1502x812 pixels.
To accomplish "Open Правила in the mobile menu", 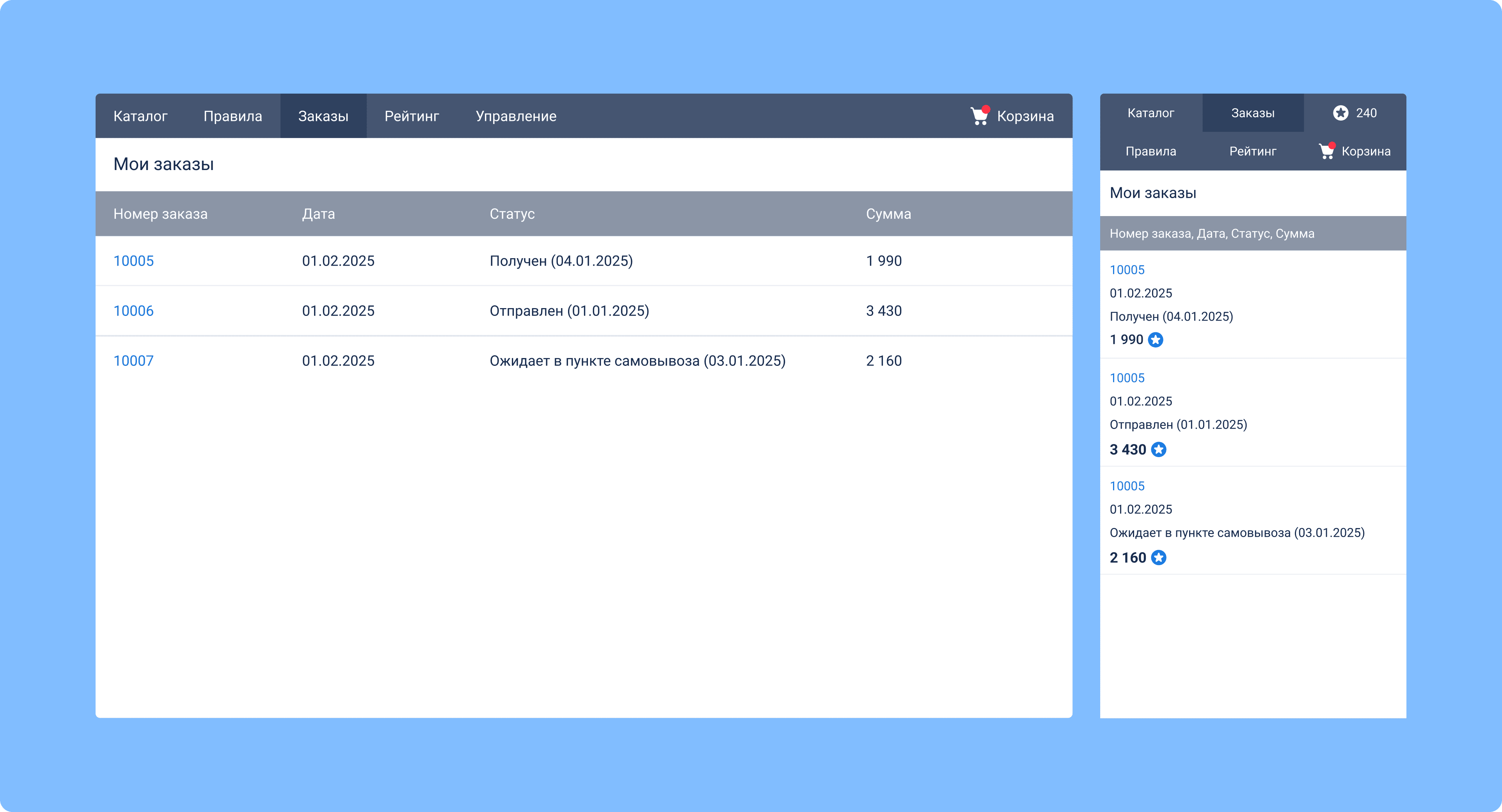I will [x=1151, y=152].
